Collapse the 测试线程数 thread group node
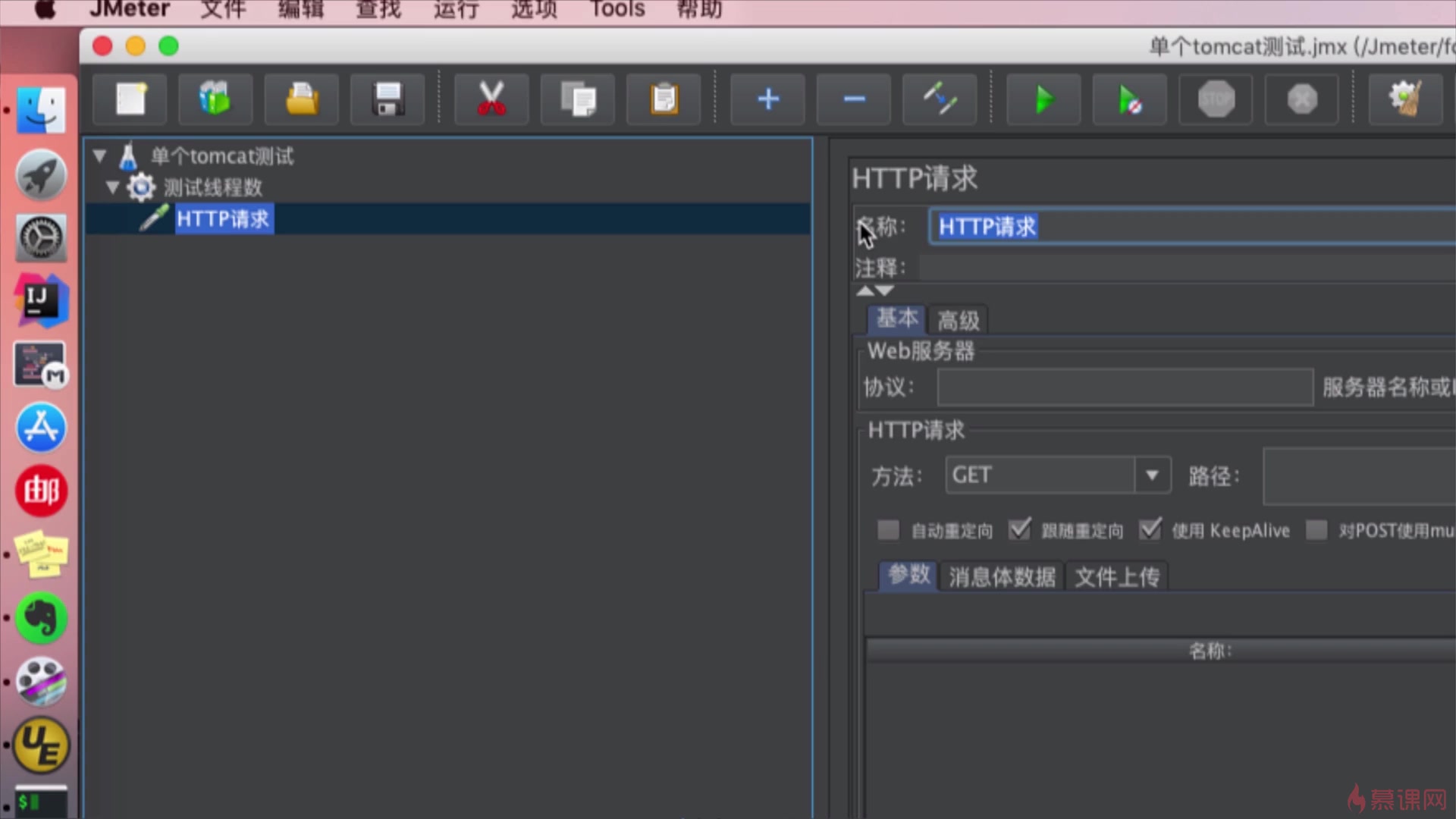The image size is (1456, 819). (x=113, y=187)
